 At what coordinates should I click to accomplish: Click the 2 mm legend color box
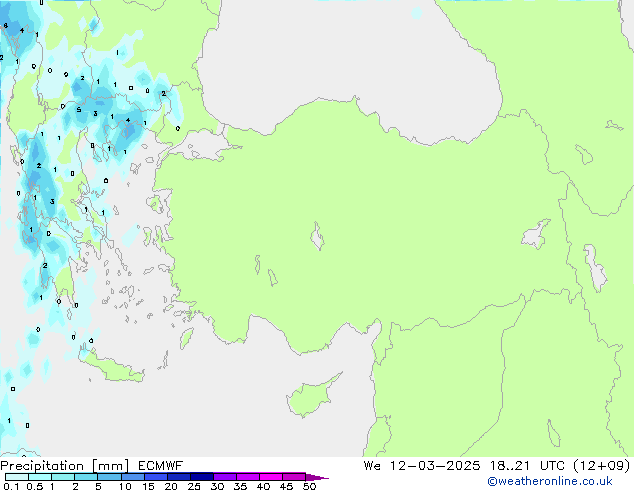pos(86,477)
